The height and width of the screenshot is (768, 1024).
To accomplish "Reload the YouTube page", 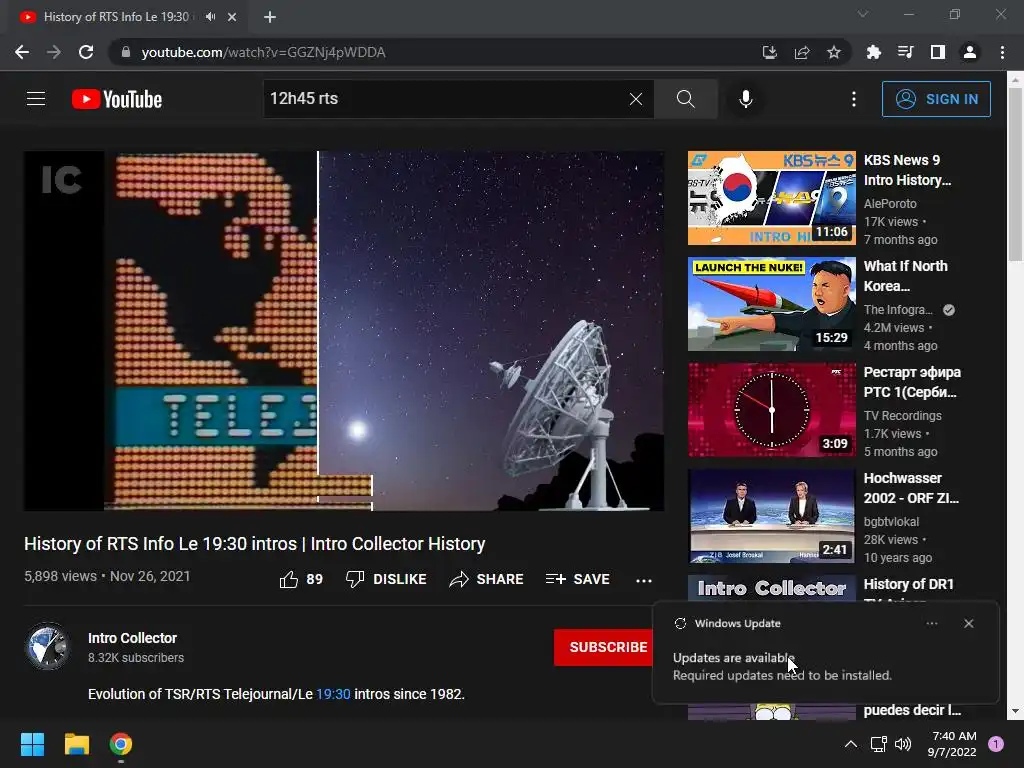I will 86,52.
